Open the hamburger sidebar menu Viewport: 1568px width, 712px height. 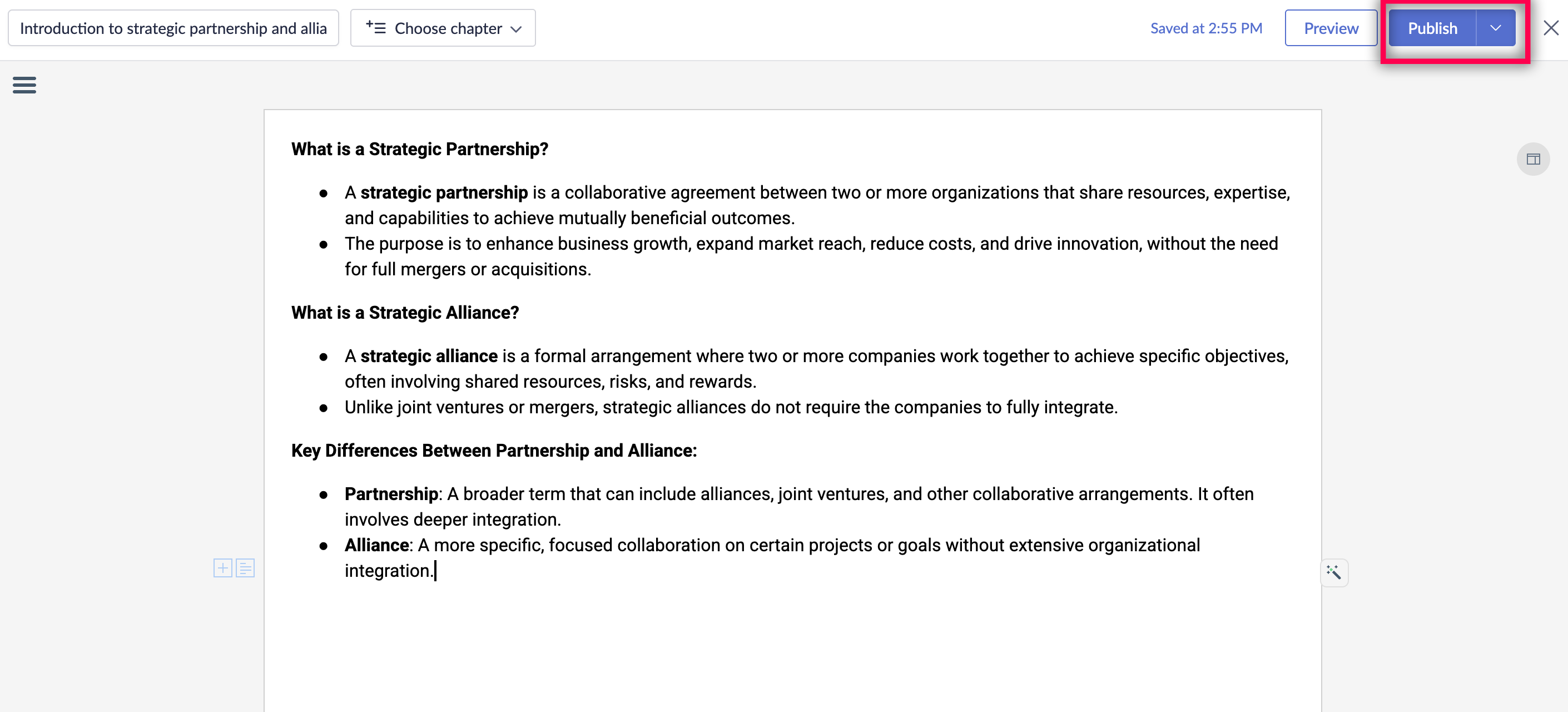click(x=24, y=85)
